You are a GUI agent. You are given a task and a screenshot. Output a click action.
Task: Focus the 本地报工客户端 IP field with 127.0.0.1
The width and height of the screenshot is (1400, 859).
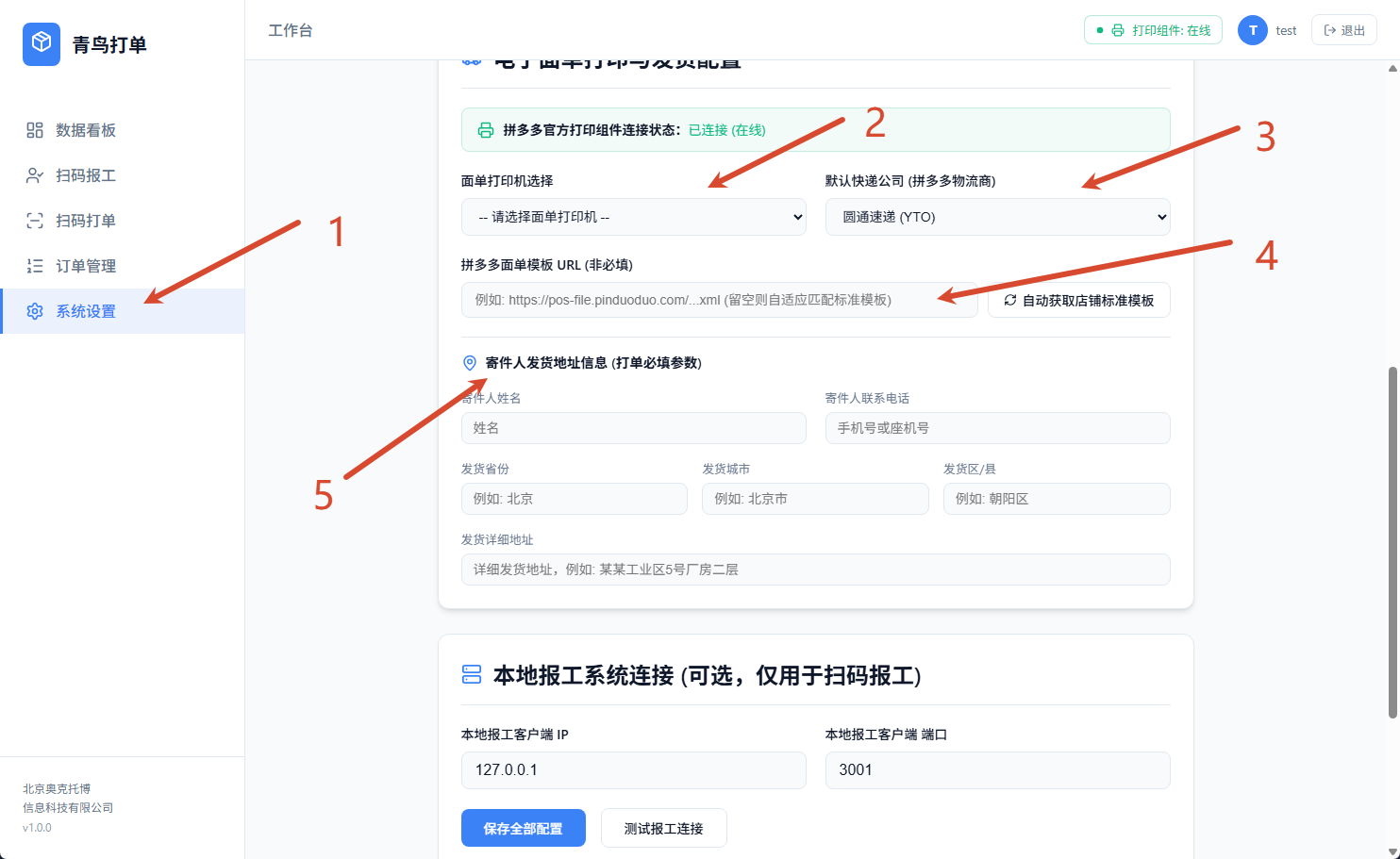click(634, 770)
